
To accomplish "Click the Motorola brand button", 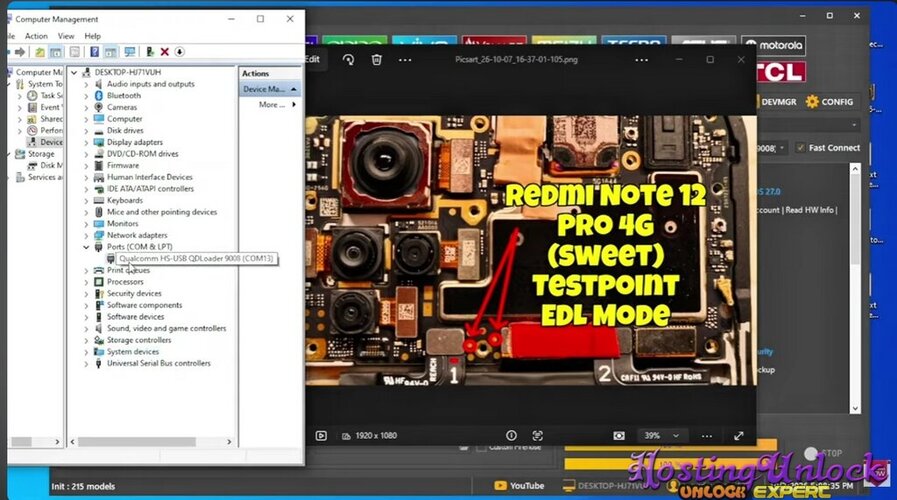I will coord(773,45).
